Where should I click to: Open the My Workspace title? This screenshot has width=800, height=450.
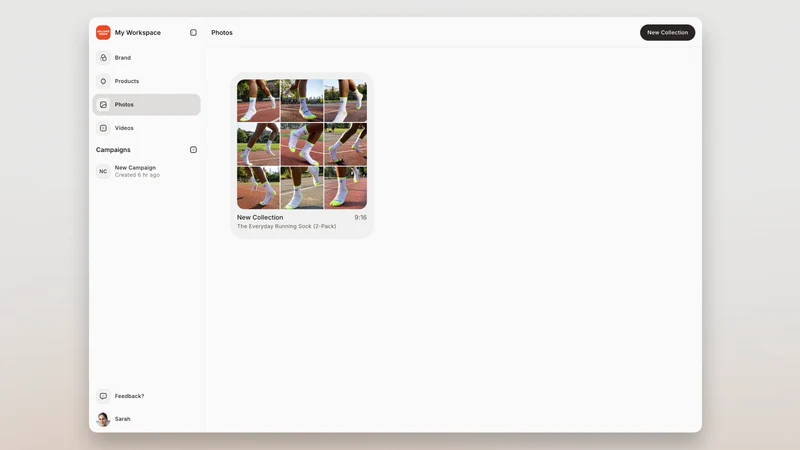tap(138, 33)
